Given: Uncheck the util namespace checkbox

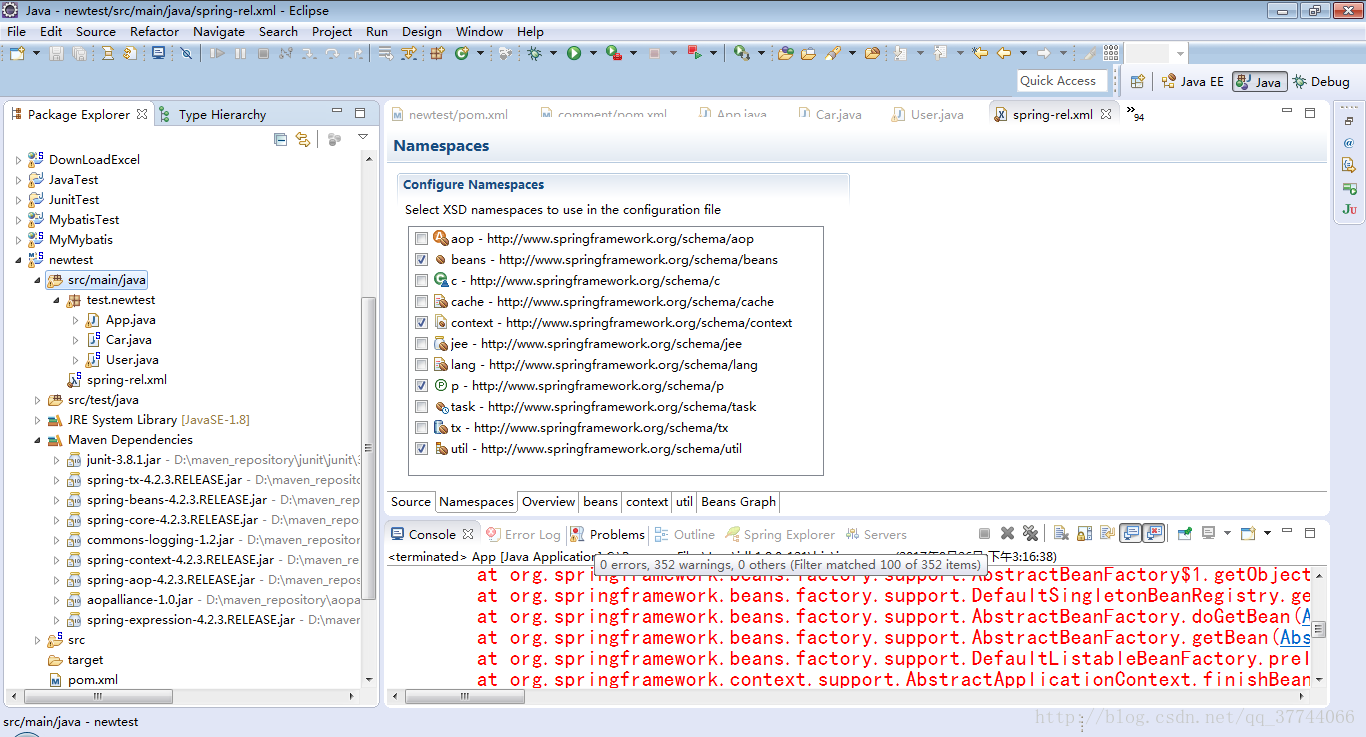Looking at the screenshot, I should pos(421,449).
